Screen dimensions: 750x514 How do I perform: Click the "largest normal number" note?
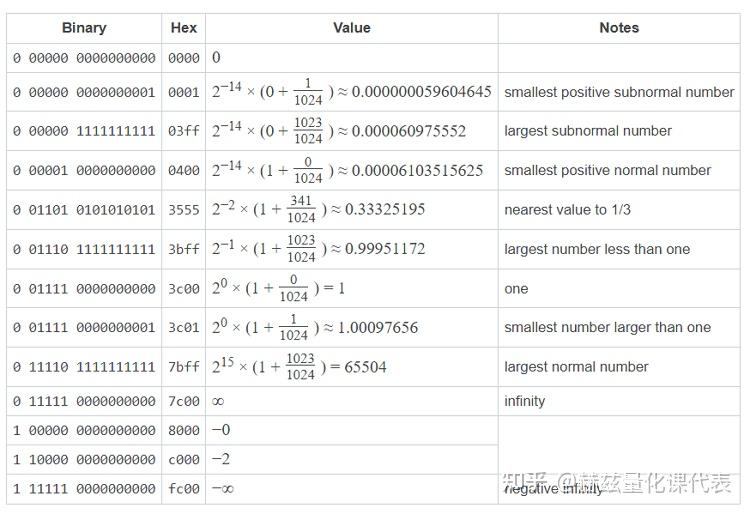tap(576, 367)
